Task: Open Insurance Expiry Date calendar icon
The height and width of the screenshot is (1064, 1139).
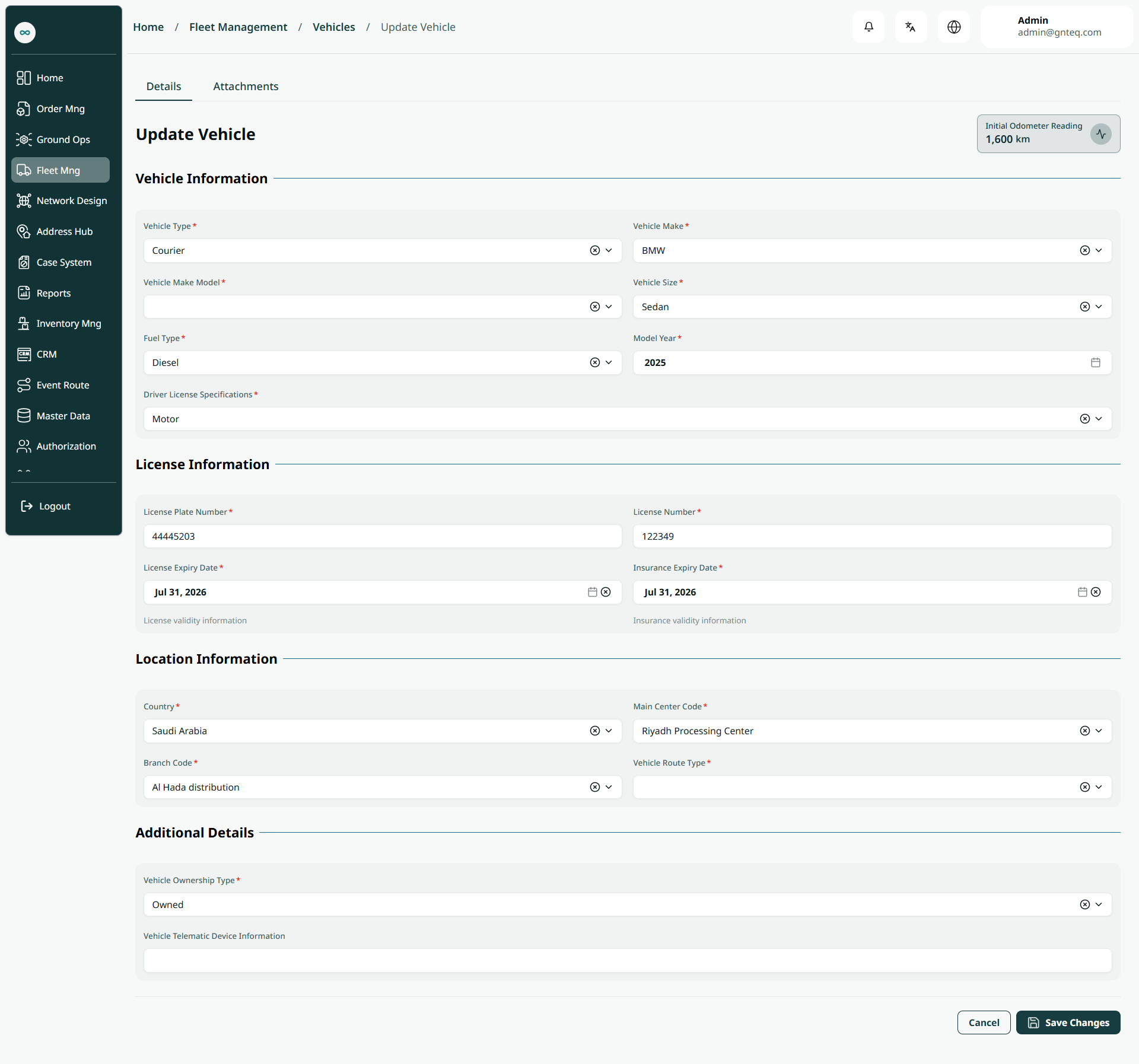Action: pos(1083,592)
